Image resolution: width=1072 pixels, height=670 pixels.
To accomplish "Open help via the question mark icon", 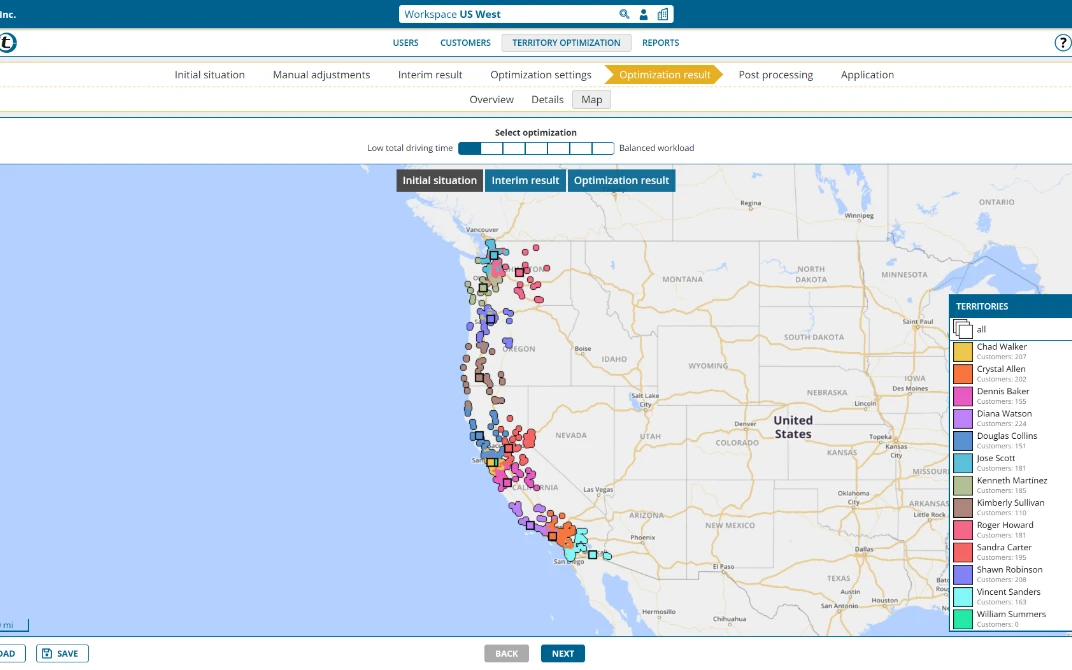I will [x=1063, y=43].
